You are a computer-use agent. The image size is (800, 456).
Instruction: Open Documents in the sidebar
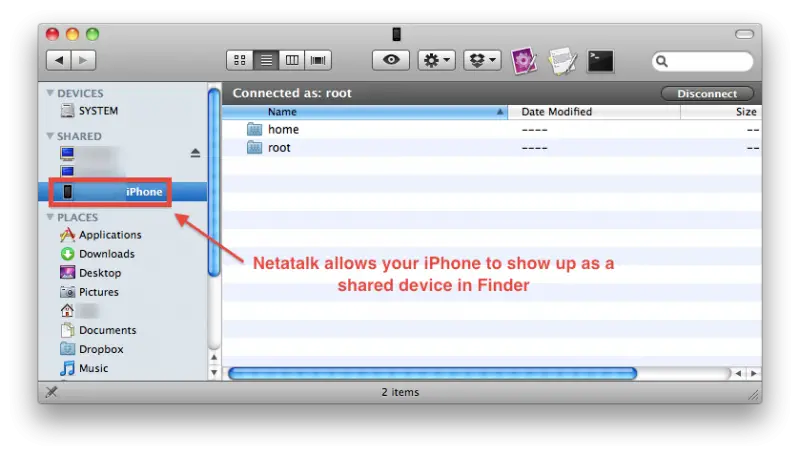coord(99,330)
